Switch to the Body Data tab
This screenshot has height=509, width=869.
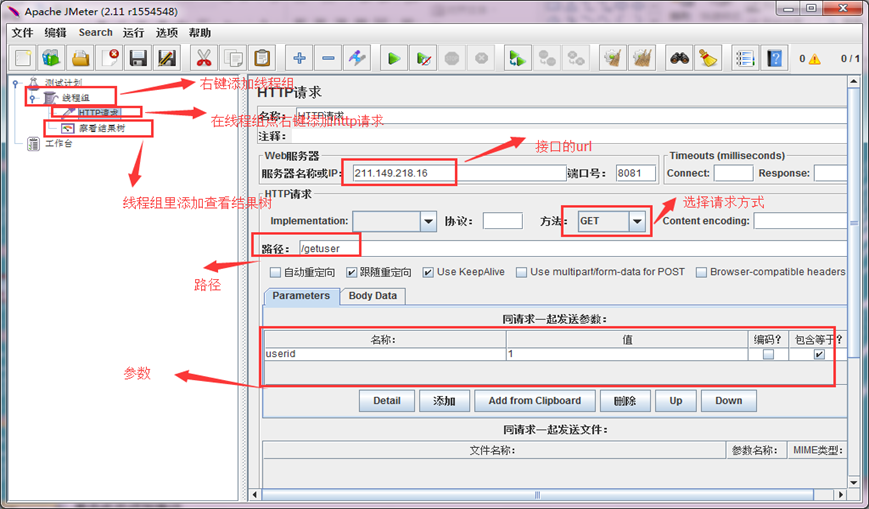pyautogui.click(x=372, y=296)
